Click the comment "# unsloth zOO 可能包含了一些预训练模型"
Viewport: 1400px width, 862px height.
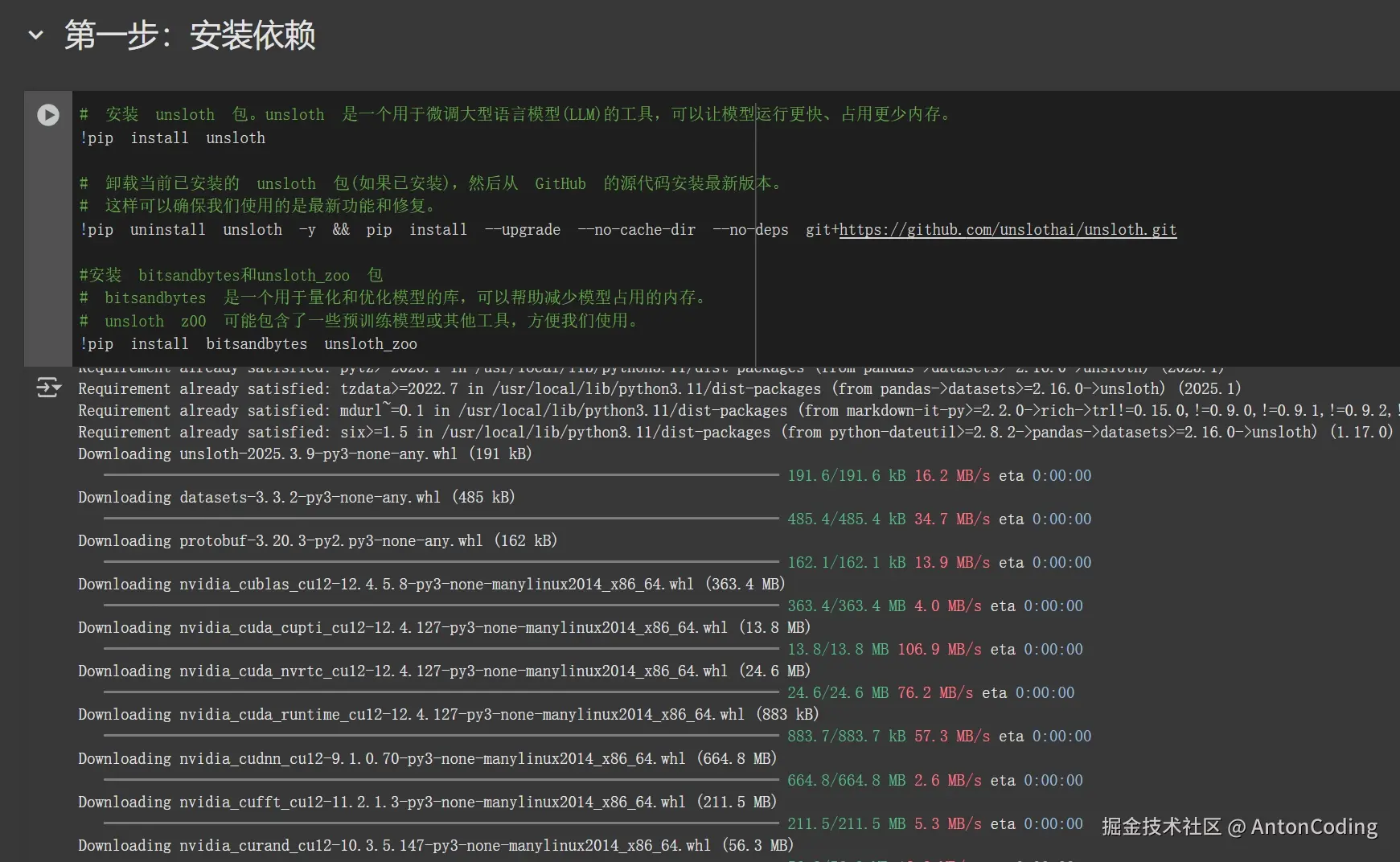click(x=360, y=321)
